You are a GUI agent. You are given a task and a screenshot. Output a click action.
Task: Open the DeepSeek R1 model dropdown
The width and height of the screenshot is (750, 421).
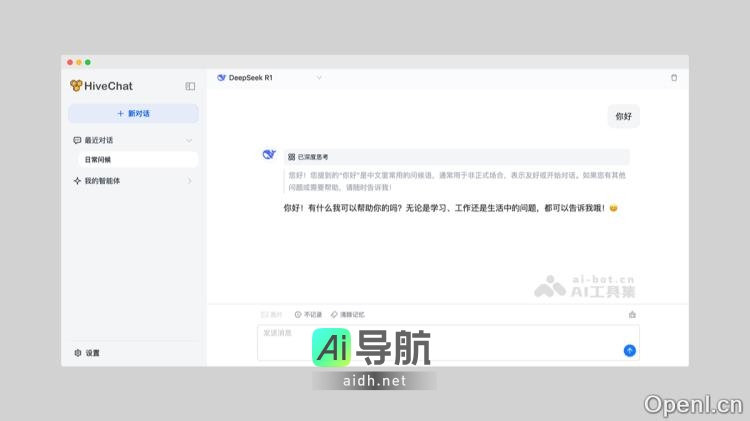pos(269,78)
